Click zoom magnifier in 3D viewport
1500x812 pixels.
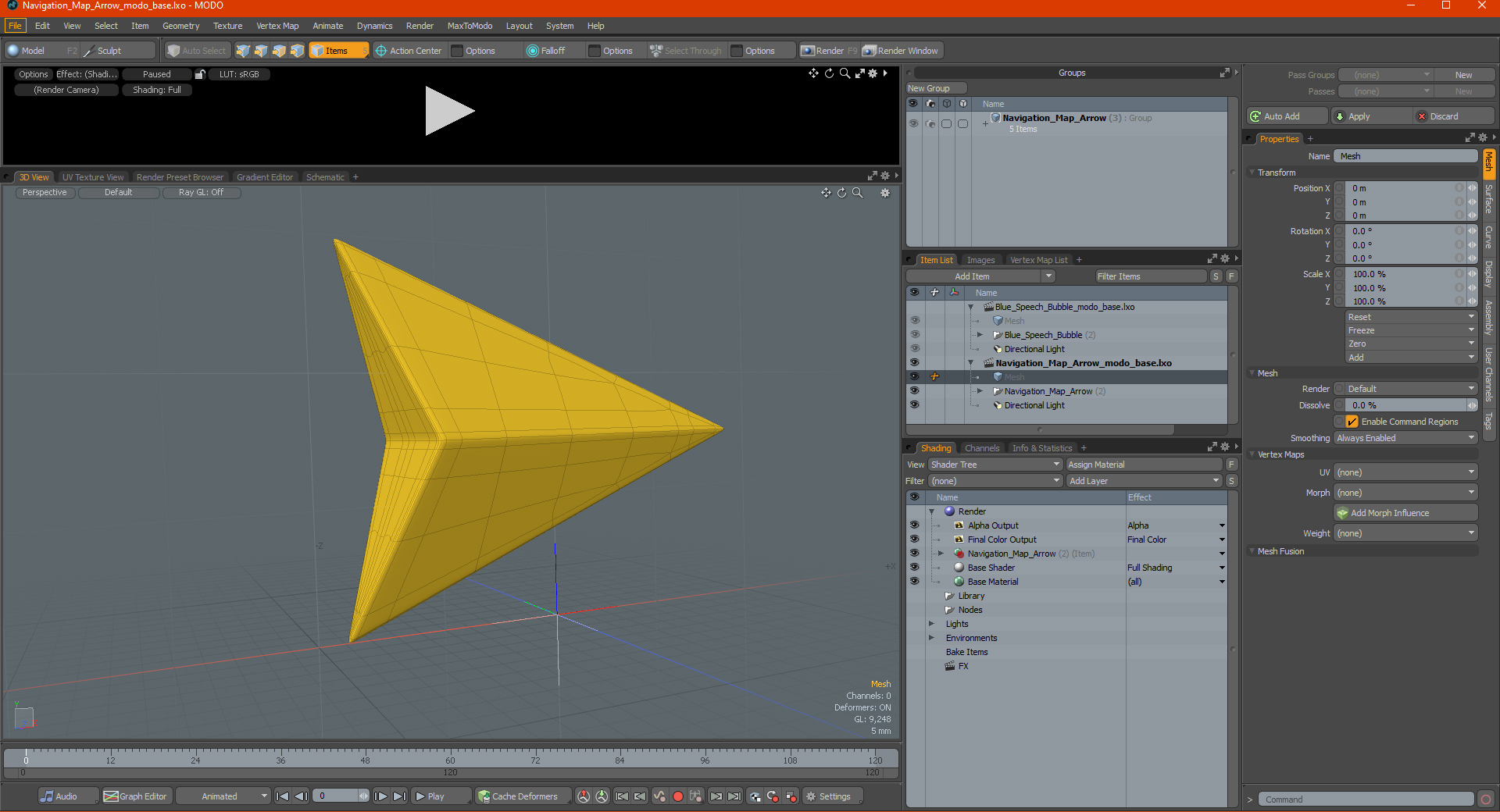click(857, 193)
